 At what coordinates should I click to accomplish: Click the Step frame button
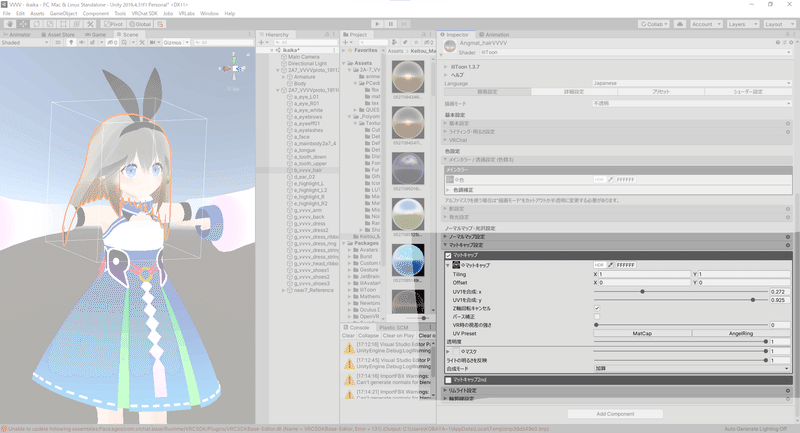404,24
